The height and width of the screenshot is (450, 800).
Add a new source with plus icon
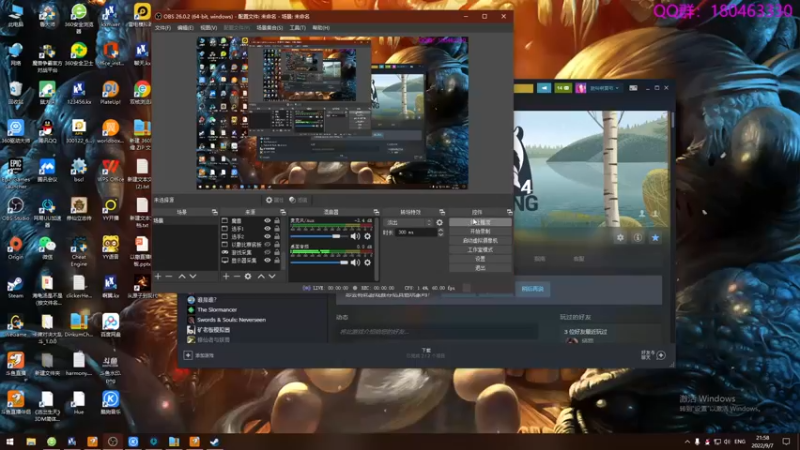click(226, 276)
